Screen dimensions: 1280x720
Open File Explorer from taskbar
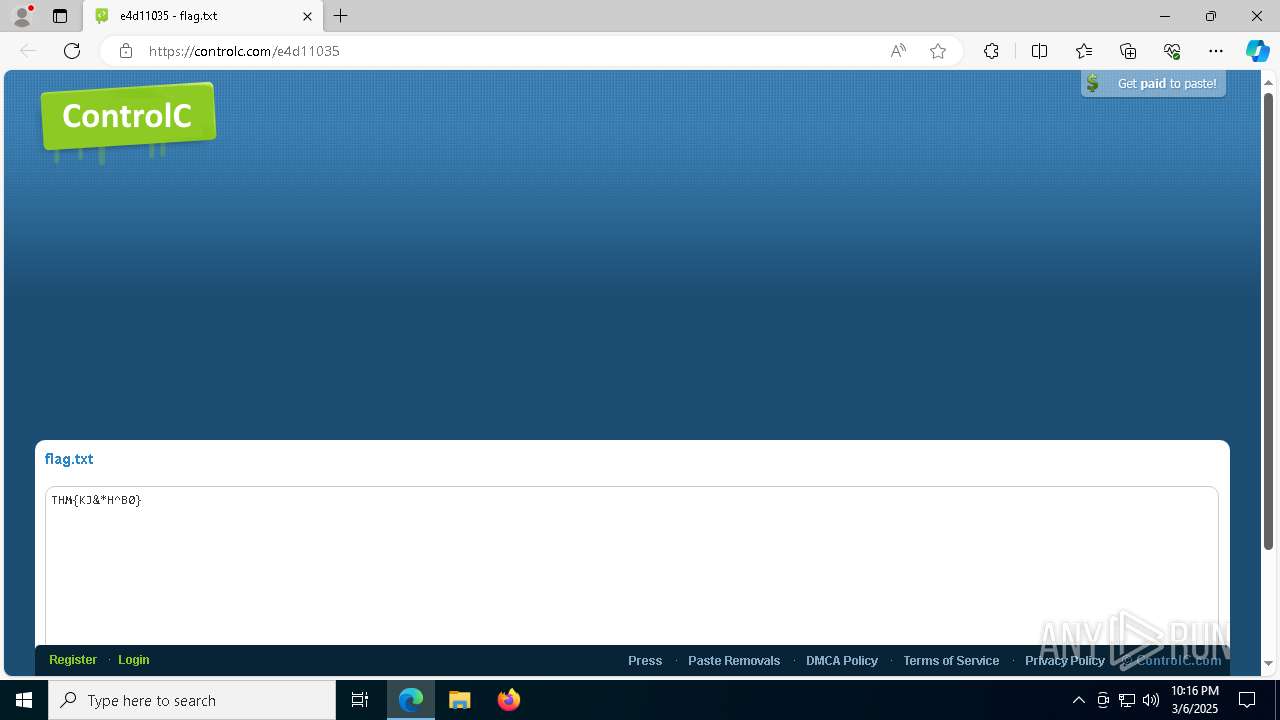point(460,700)
